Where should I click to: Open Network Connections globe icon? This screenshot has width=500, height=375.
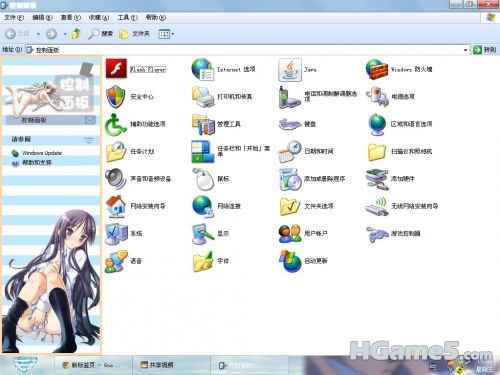203,206
